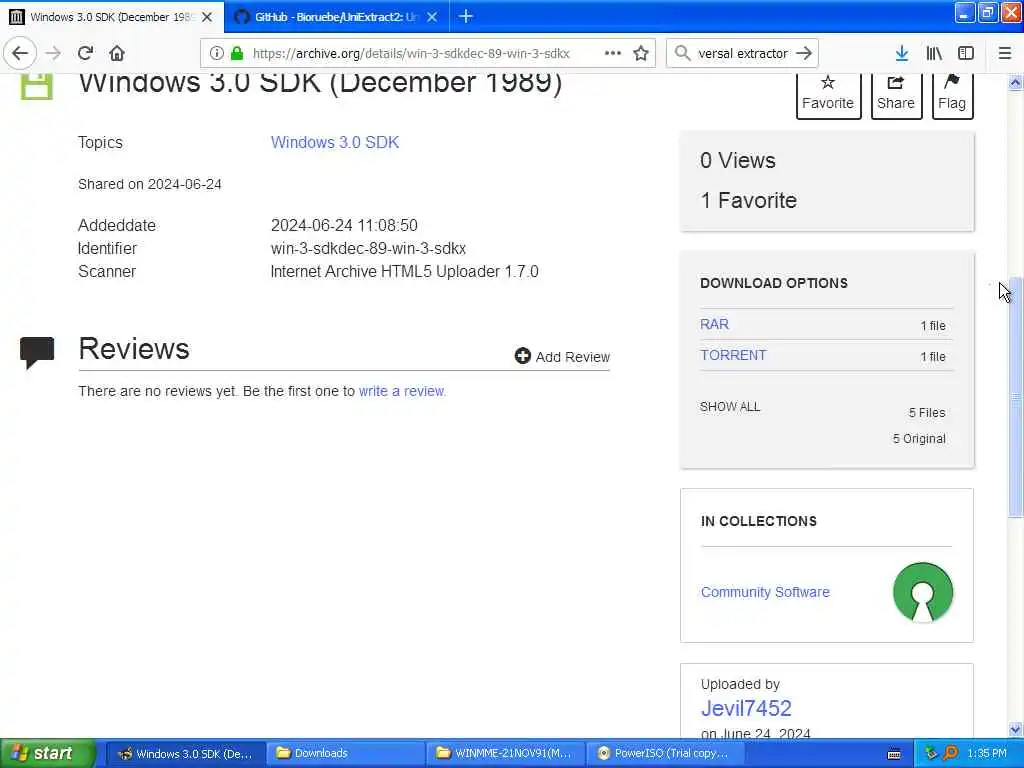Viewport: 1024px width, 768px height.
Task: Click the plus icon beside Add Review
Action: (522, 356)
